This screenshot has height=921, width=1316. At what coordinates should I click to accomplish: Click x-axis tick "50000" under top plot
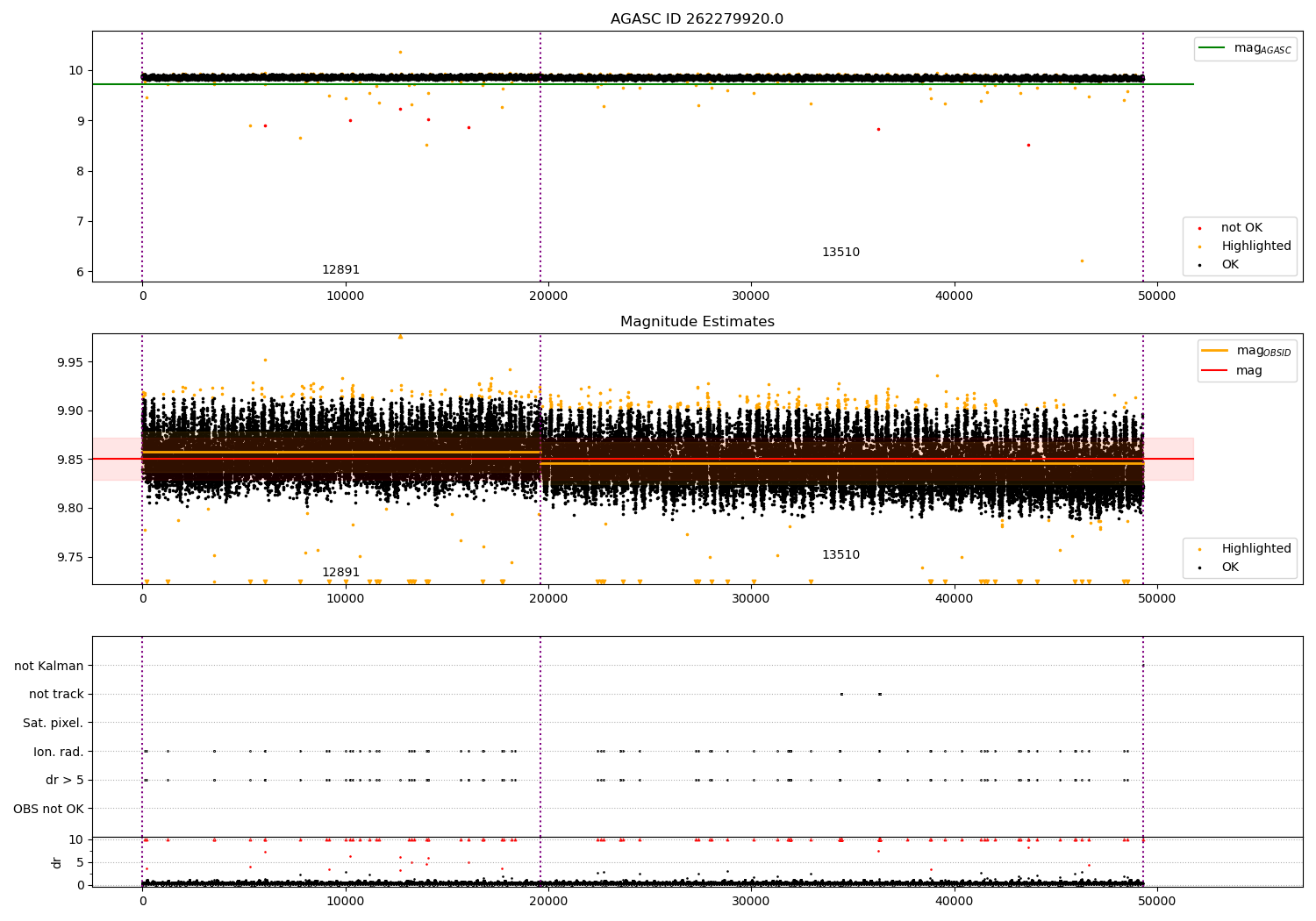coord(1157,296)
